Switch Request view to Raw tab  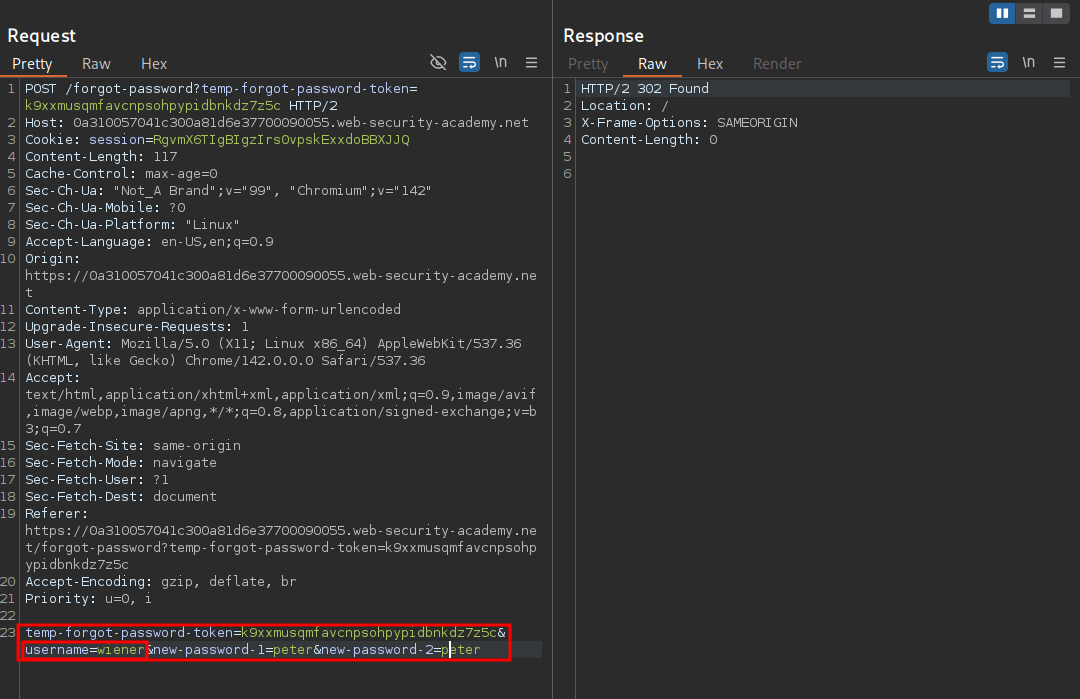96,63
